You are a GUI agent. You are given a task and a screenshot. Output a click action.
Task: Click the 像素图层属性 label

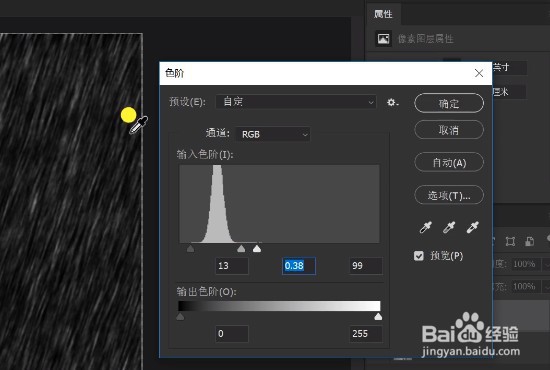(425, 39)
